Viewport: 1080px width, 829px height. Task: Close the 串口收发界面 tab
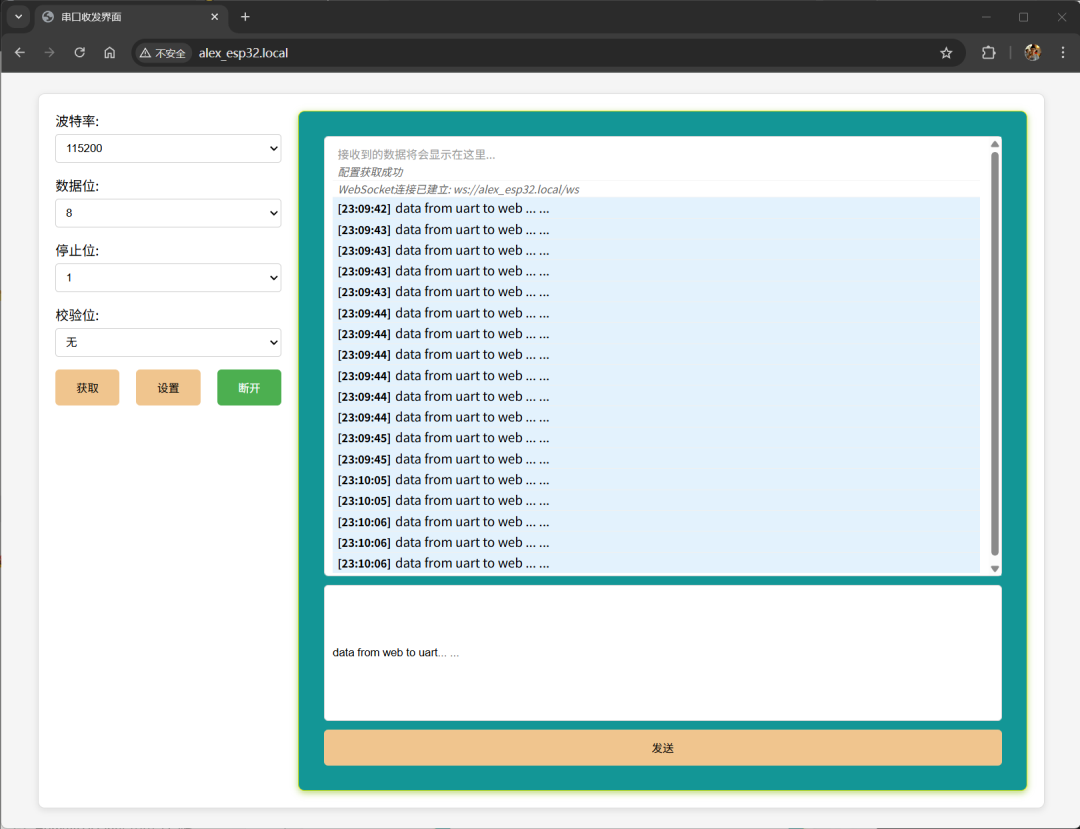[214, 17]
